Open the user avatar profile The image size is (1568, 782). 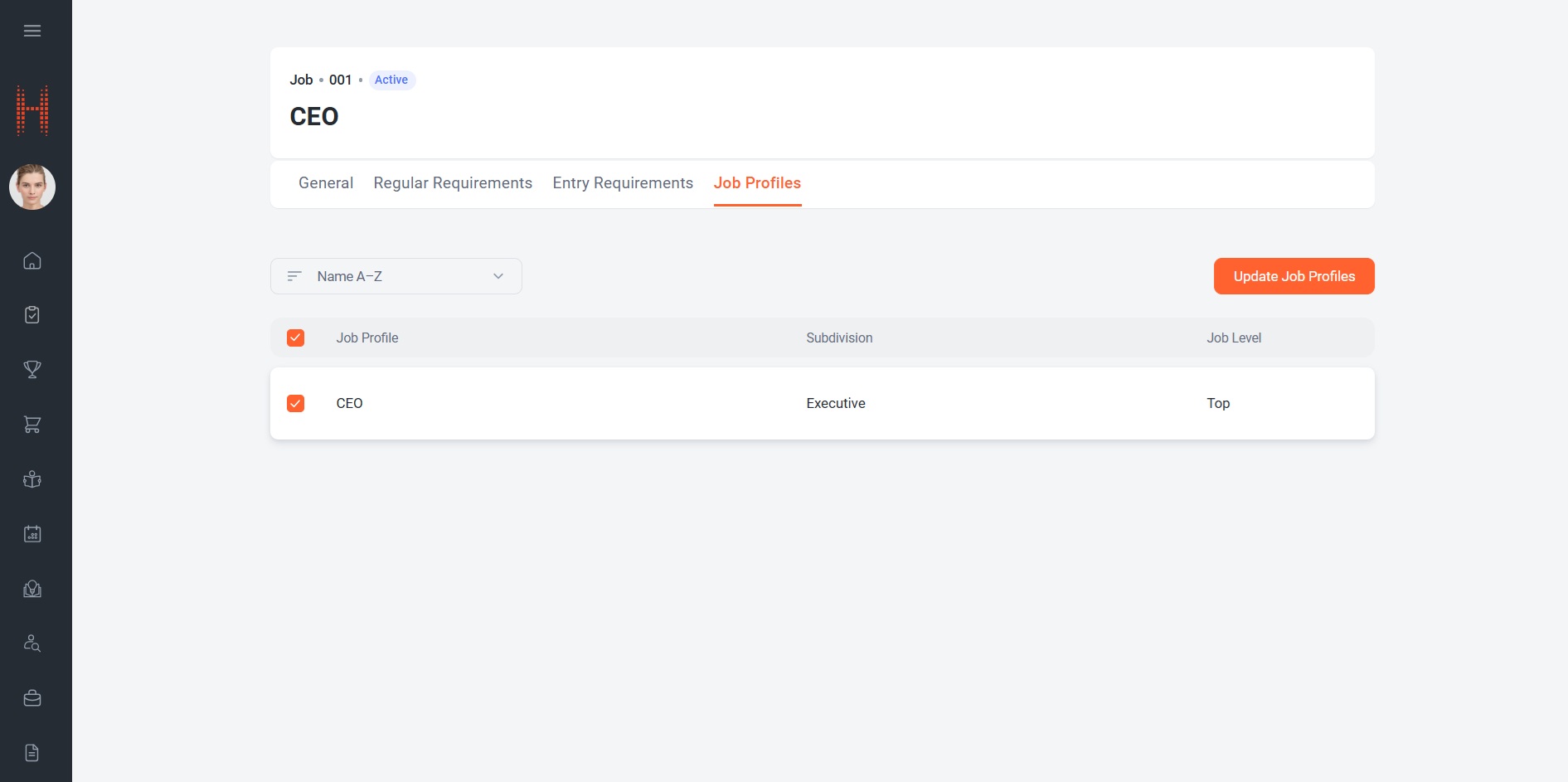pyautogui.click(x=32, y=187)
